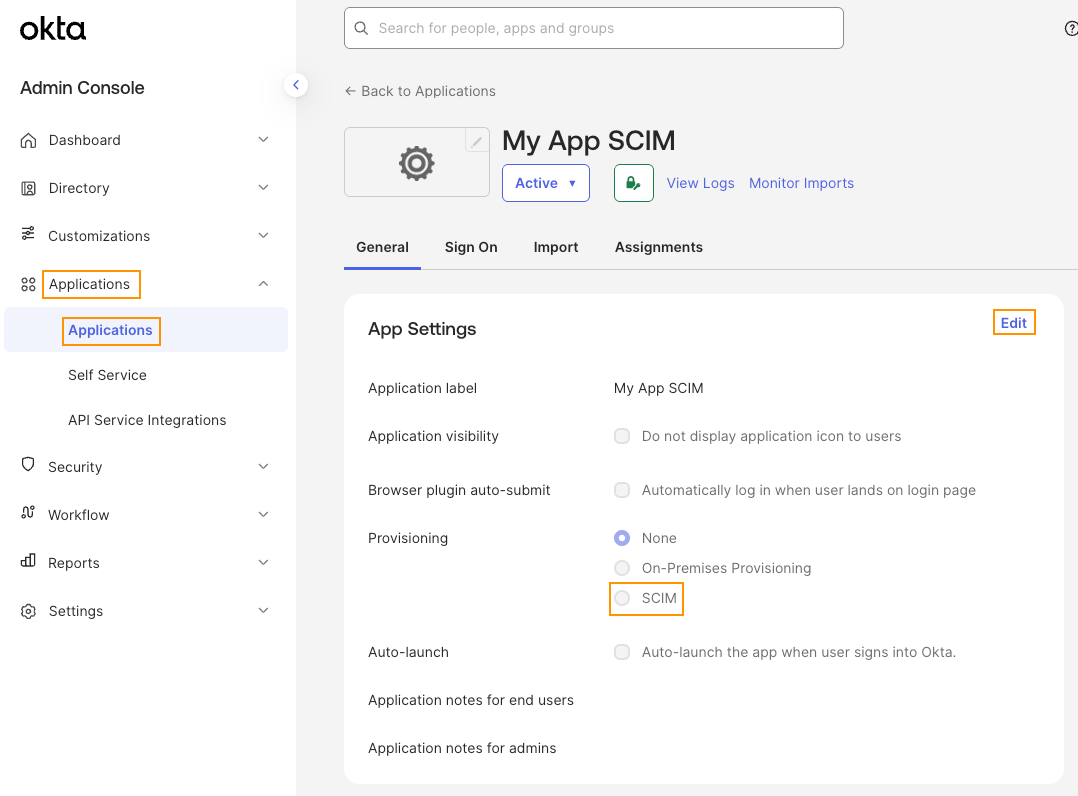Viewport: 1078px width, 796px height.
Task: Open the help question mark icon
Action: [1071, 28]
